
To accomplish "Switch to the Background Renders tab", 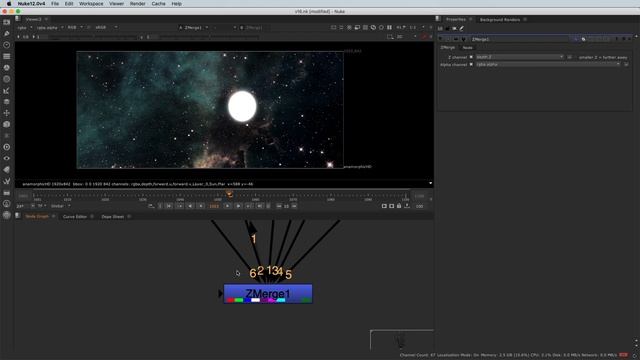I will 500,20.
